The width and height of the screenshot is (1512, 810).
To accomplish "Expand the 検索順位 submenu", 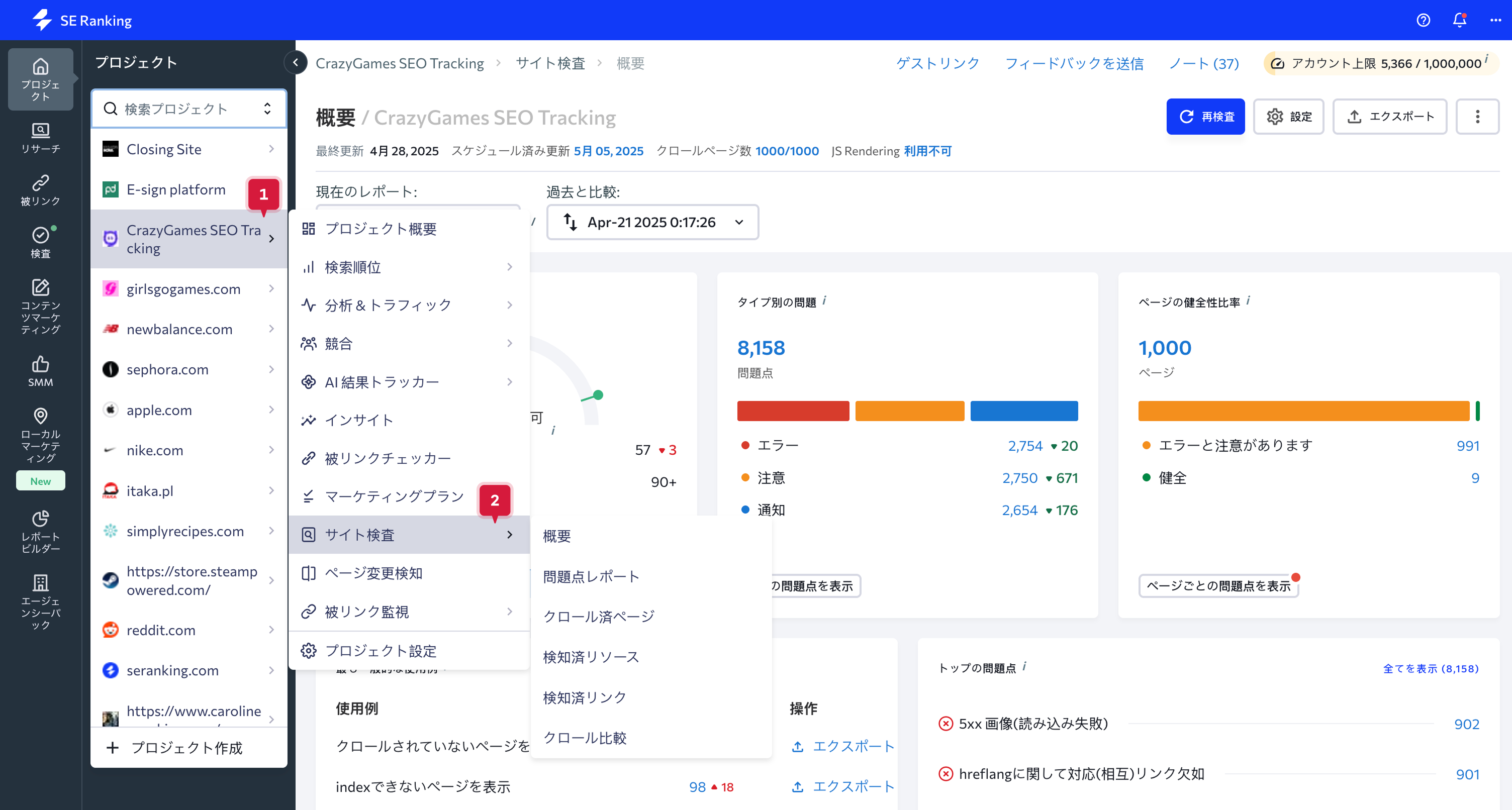I will tap(509, 267).
